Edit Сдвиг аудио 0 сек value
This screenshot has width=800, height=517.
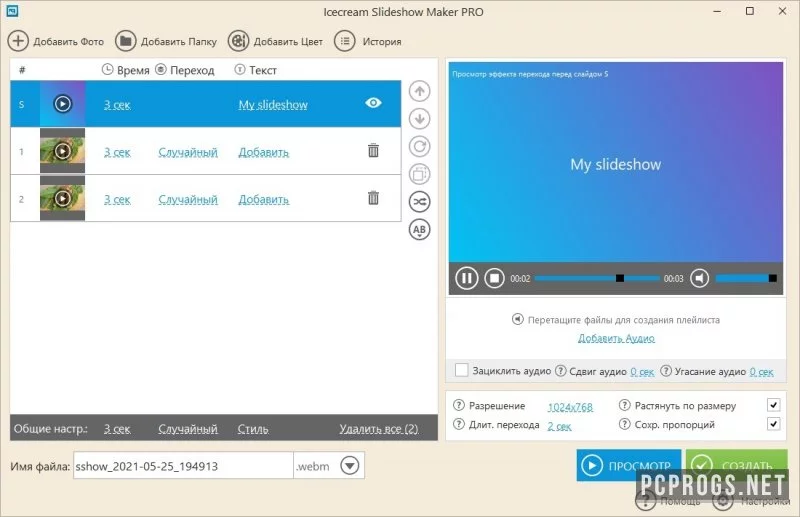642,372
